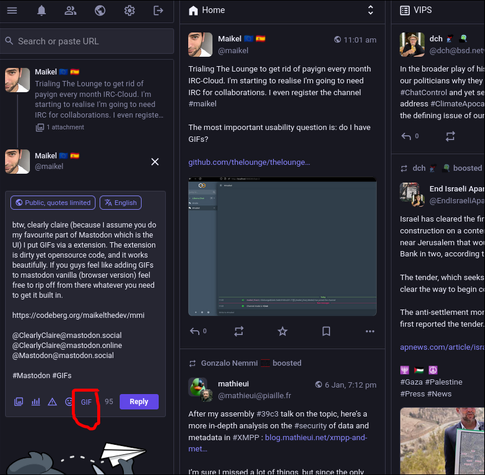The image size is (485, 475).
Task: Open the federated timeline globe icon
Action: (100, 11)
